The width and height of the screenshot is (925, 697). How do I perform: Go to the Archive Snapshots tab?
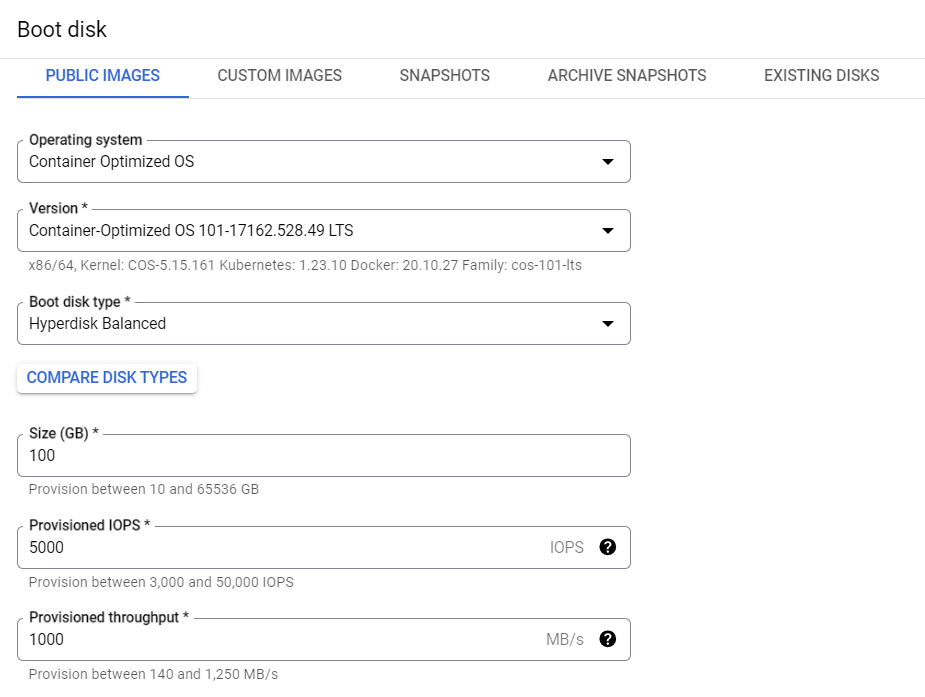coord(627,76)
